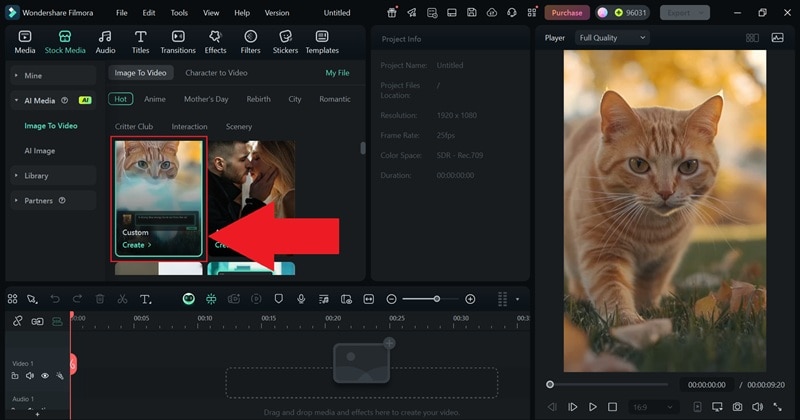Click the player progress bar handle

coord(550,384)
